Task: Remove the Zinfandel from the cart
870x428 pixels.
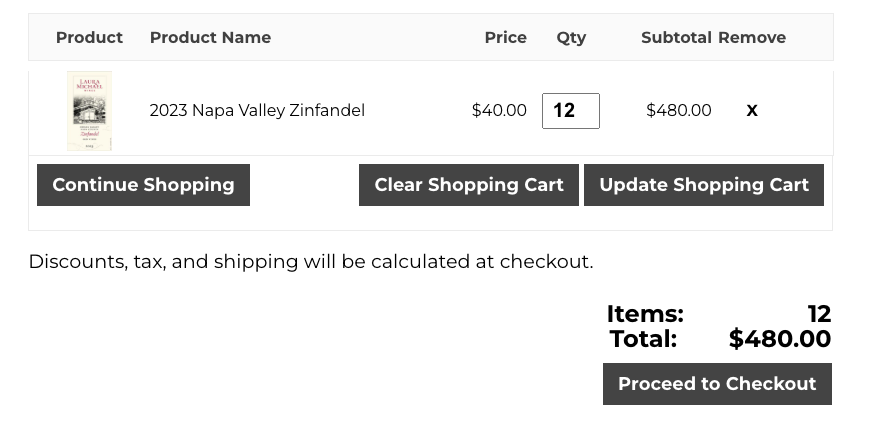Action: click(752, 111)
